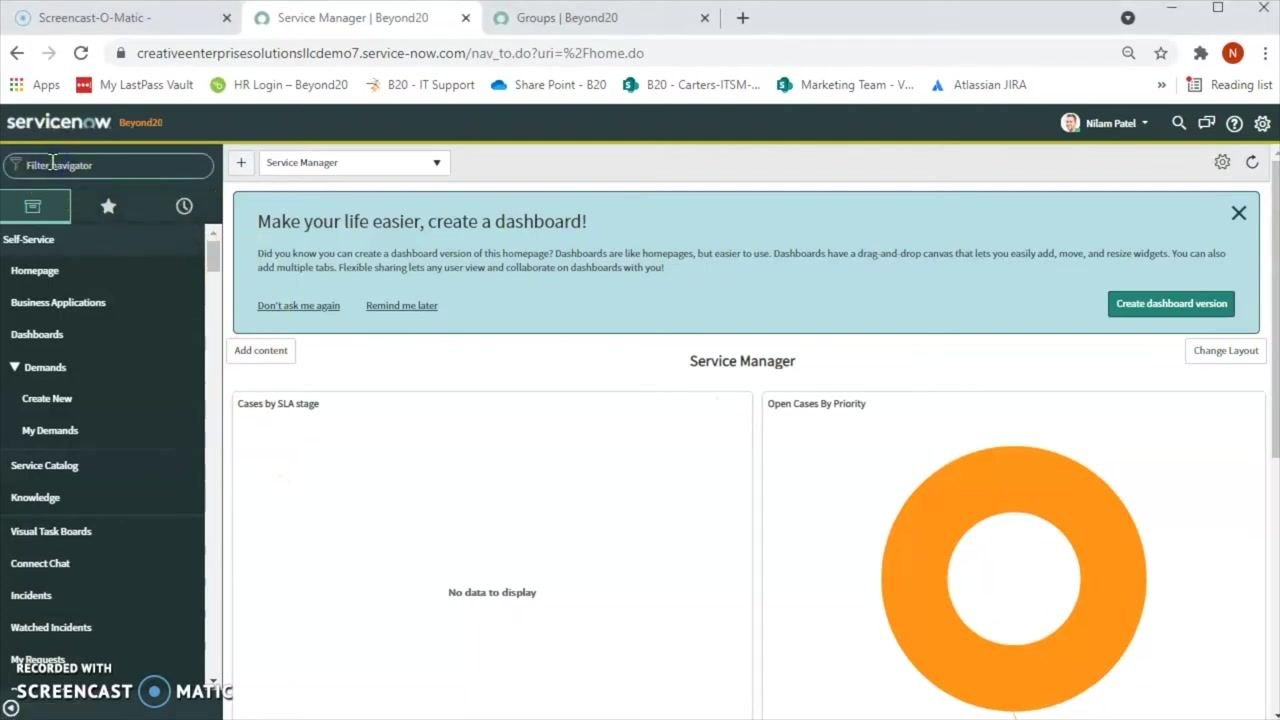1280x720 pixels.
Task: Click Create dashboard version button
Action: click(x=1171, y=304)
